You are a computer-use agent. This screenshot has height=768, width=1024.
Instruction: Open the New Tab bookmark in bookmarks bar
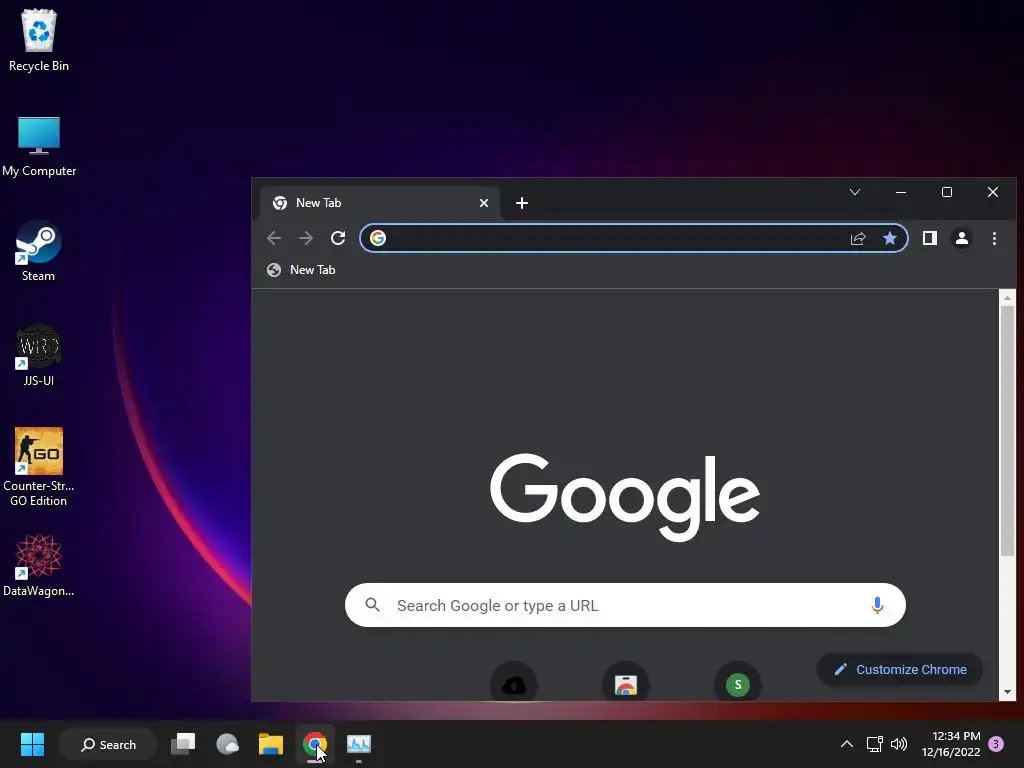[x=301, y=270]
